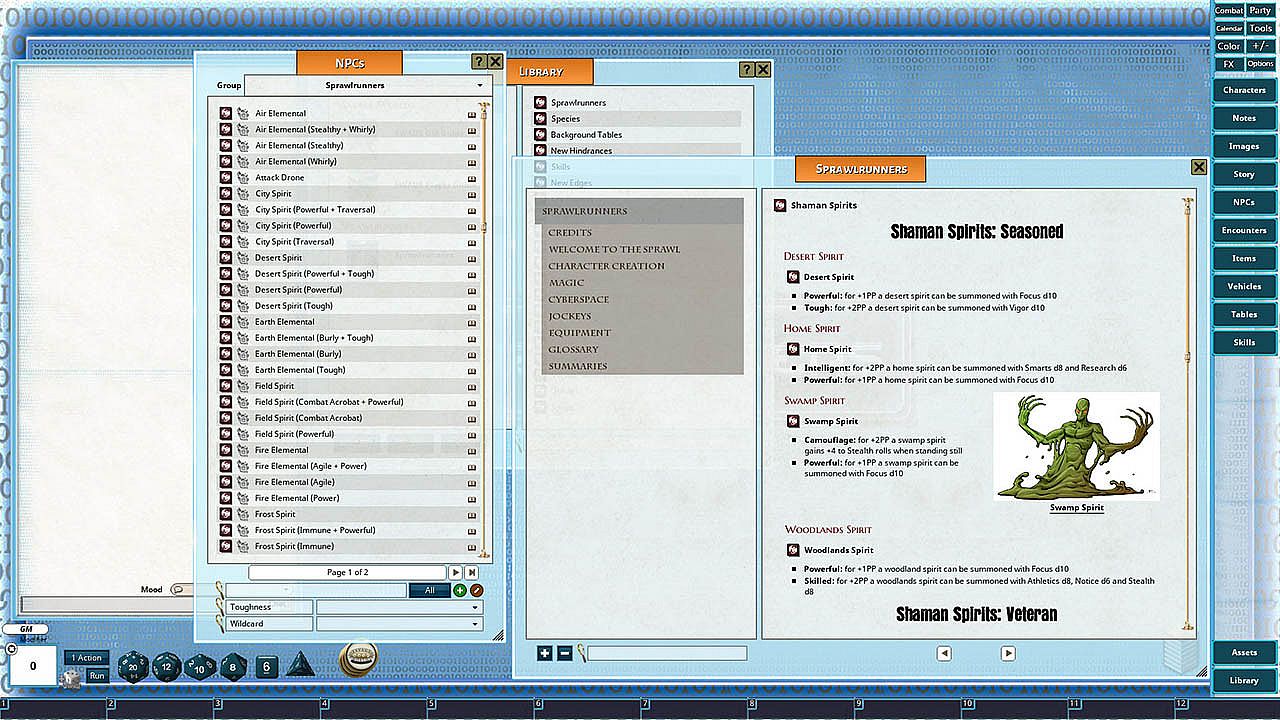This screenshot has height=720, width=1280.
Task: Collapse all entries with minus button
Action: [x=565, y=653]
